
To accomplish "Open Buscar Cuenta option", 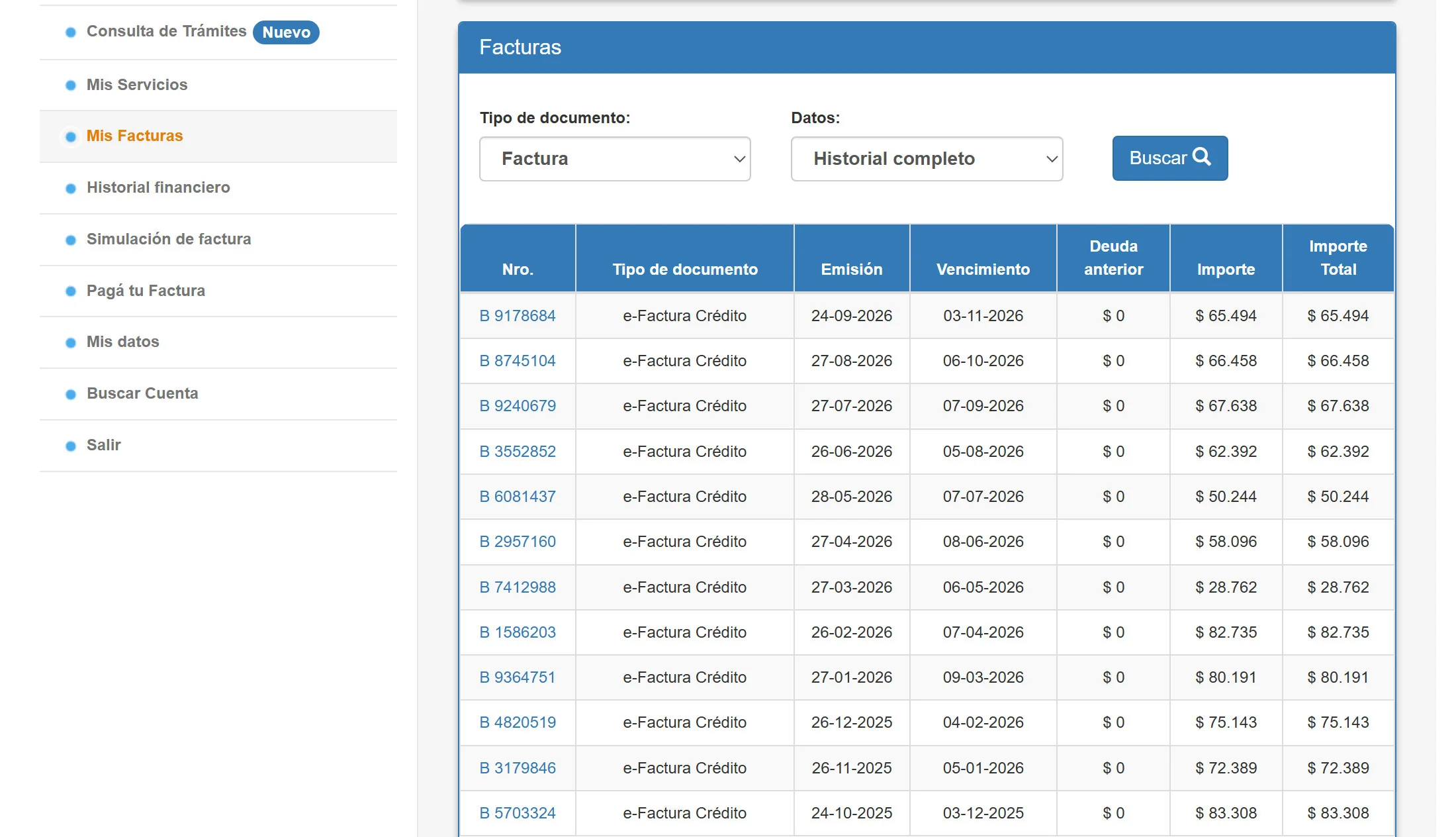I will click(x=142, y=393).
